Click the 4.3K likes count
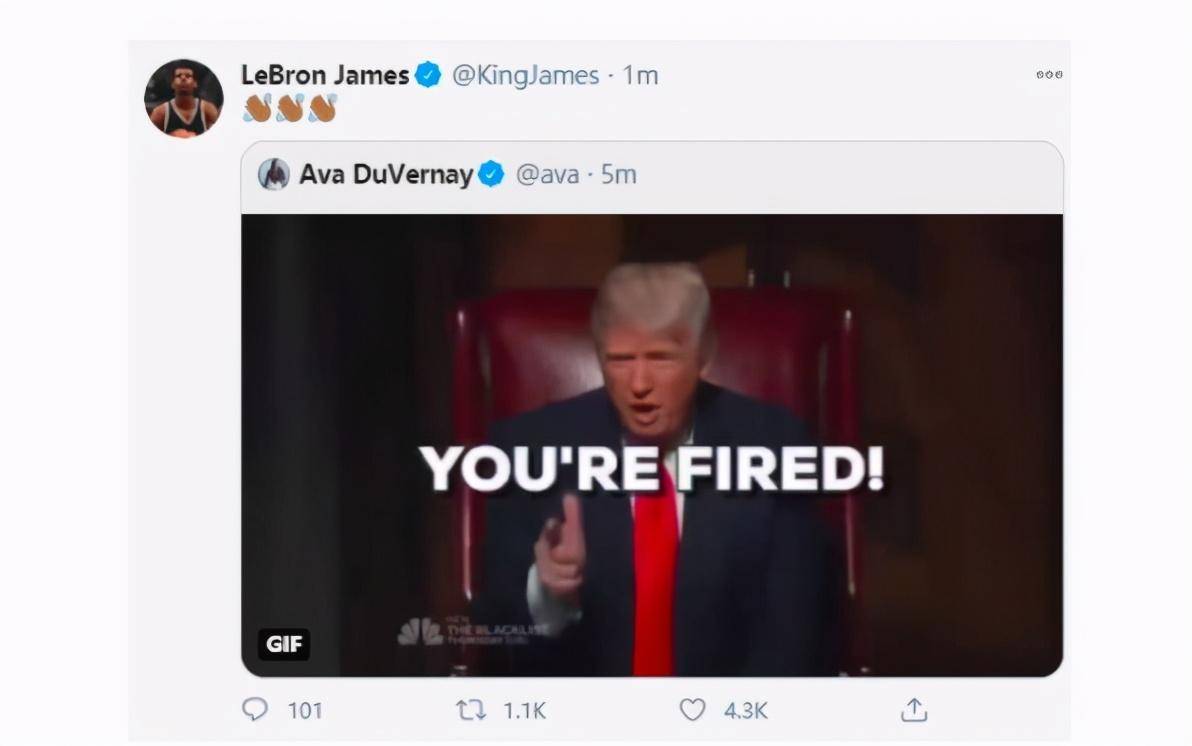The height and width of the screenshot is (746, 1192). coord(746,710)
